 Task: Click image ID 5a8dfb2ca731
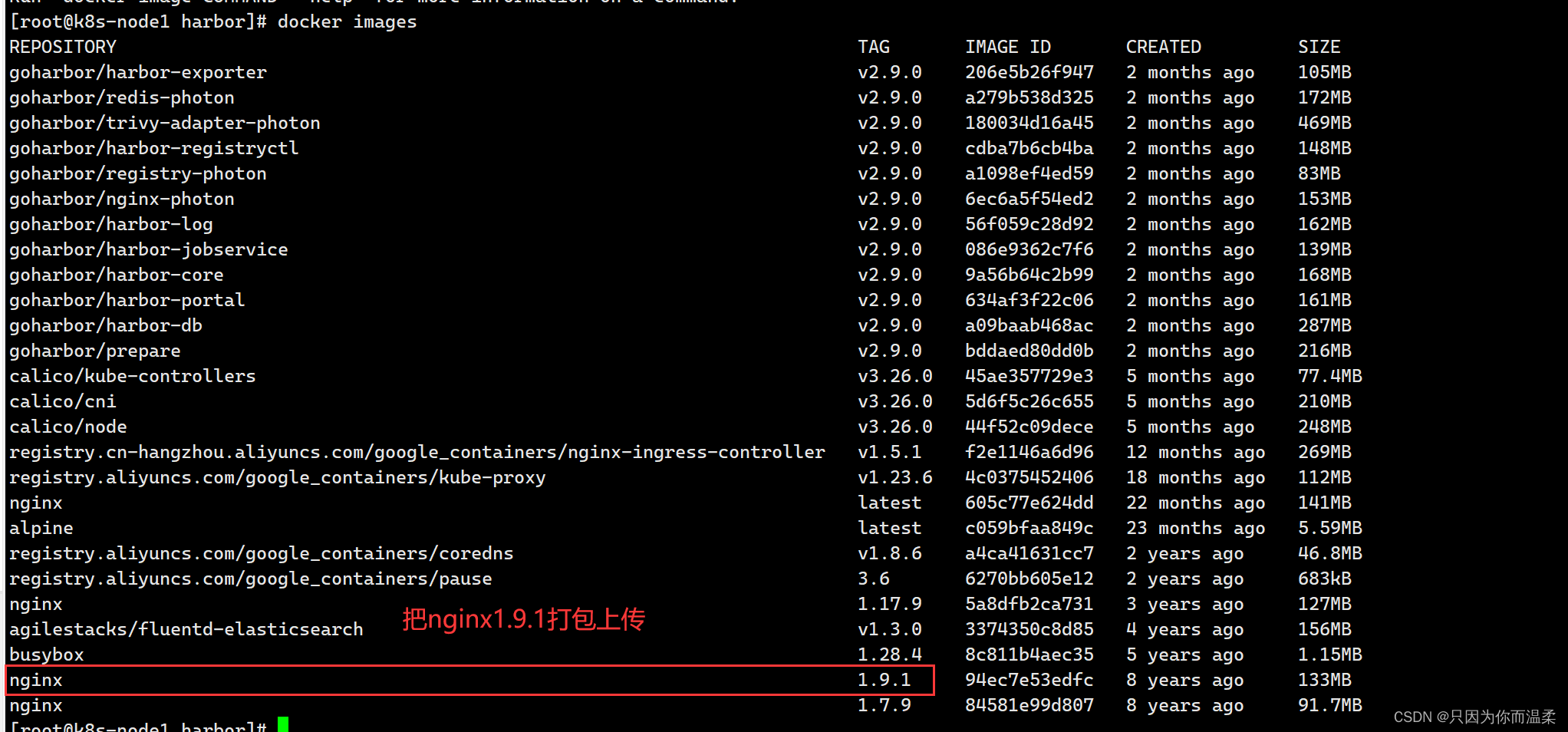(1029, 605)
